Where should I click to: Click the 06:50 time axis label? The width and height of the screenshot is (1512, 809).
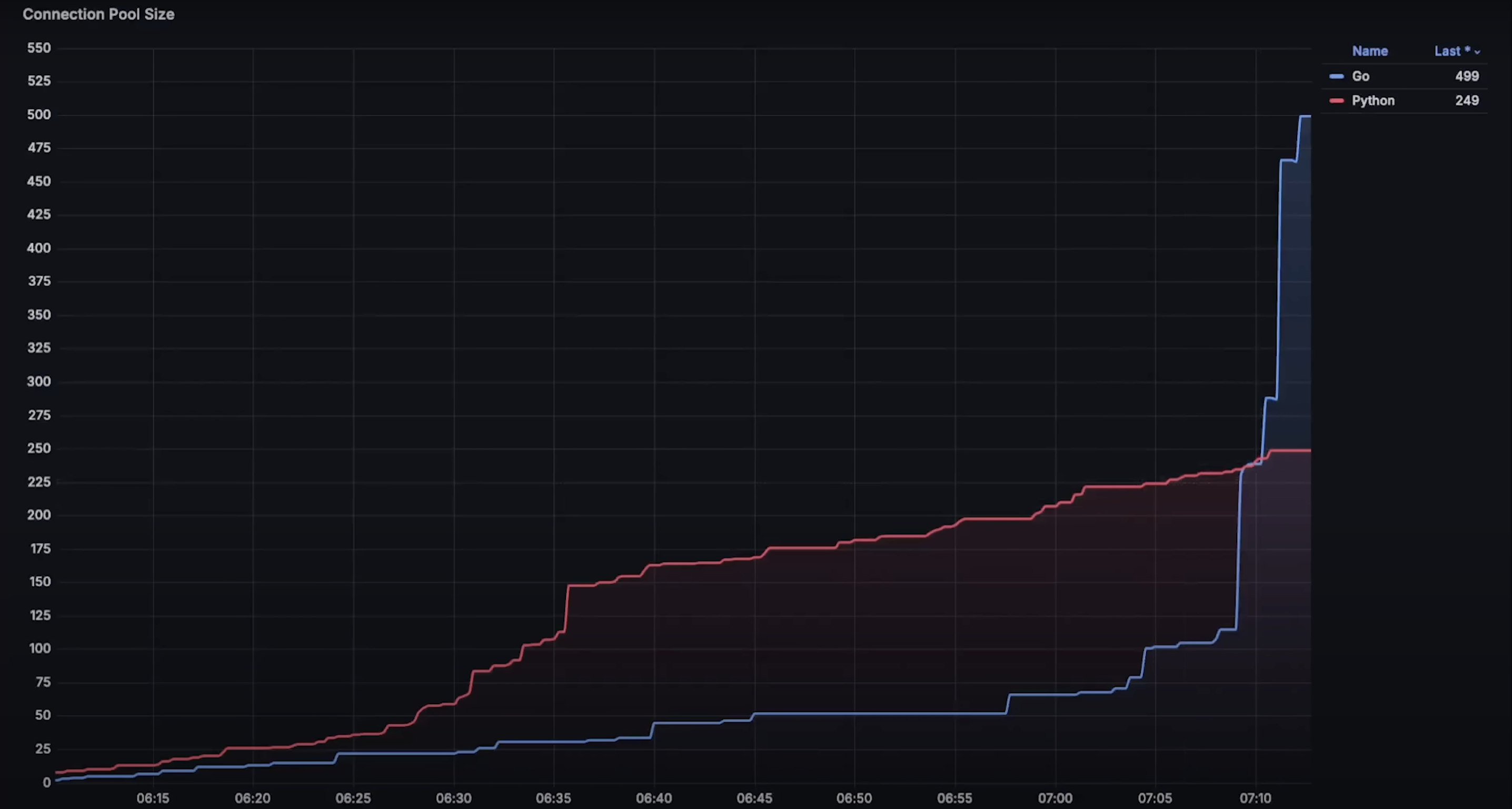coord(854,798)
